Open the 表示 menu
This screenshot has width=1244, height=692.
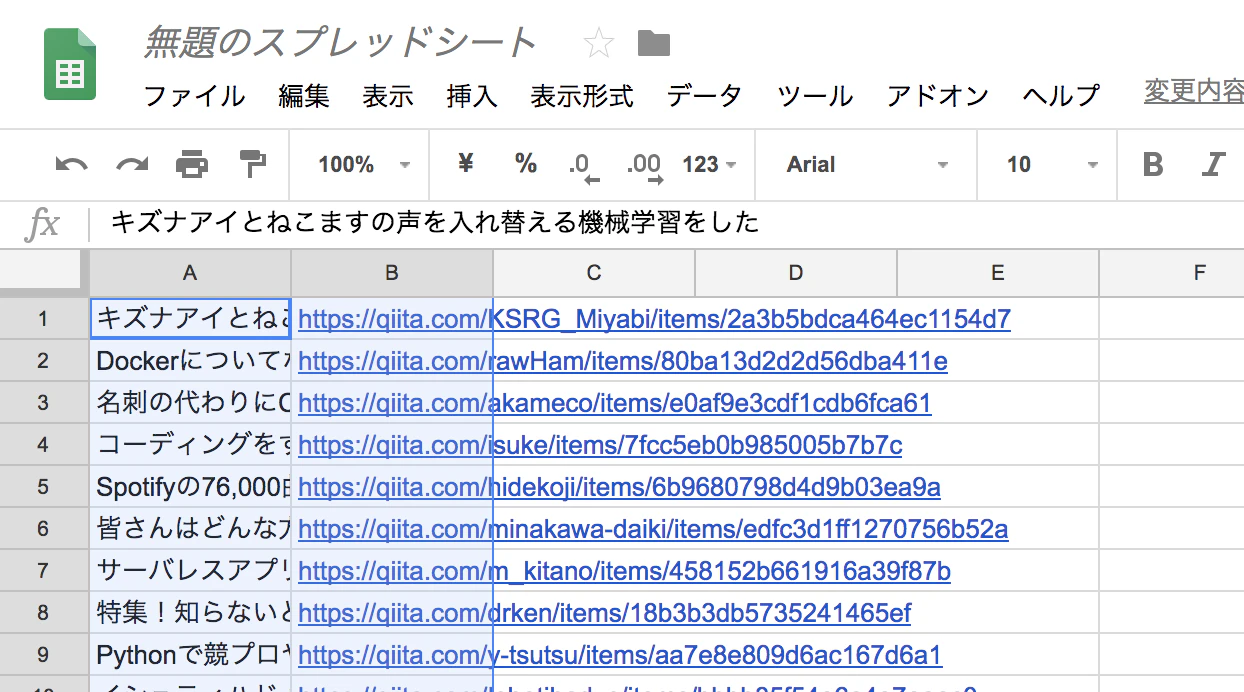(388, 96)
